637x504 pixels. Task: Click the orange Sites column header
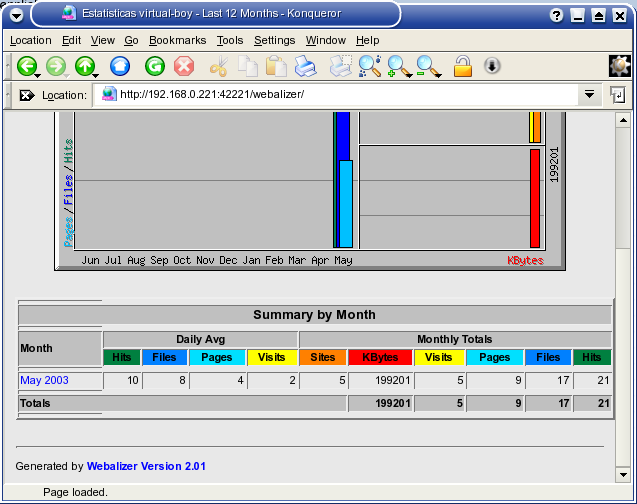click(x=323, y=357)
